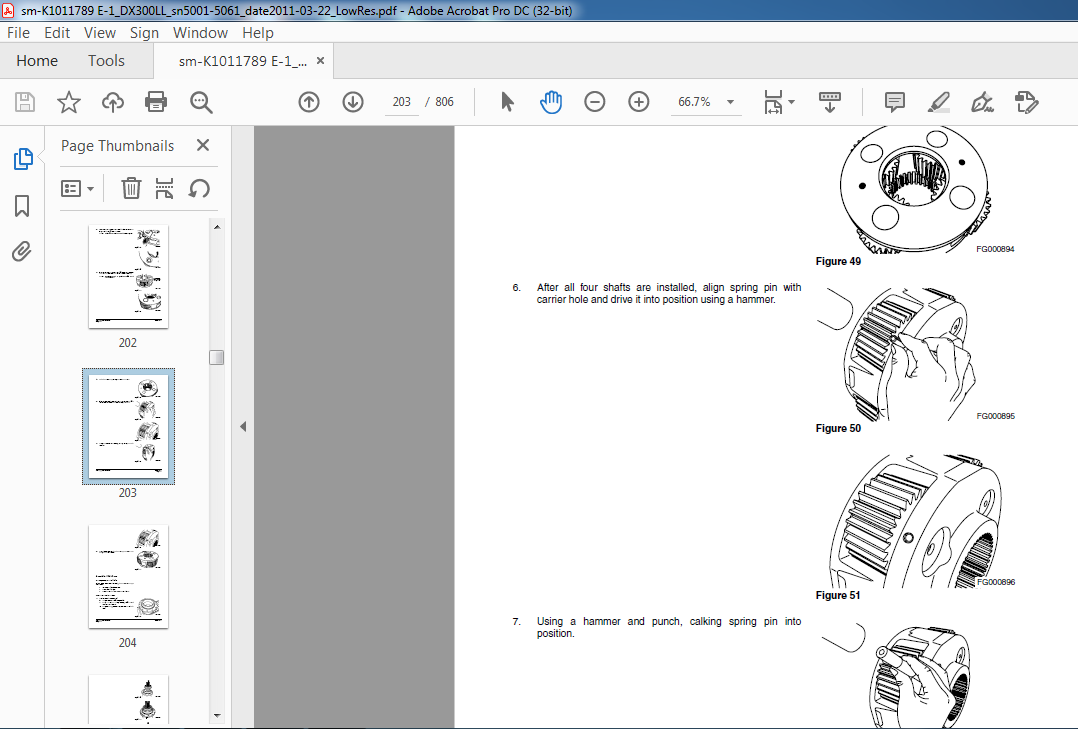Go to next page arrow
Screen dimensions: 1078x729
click(353, 102)
